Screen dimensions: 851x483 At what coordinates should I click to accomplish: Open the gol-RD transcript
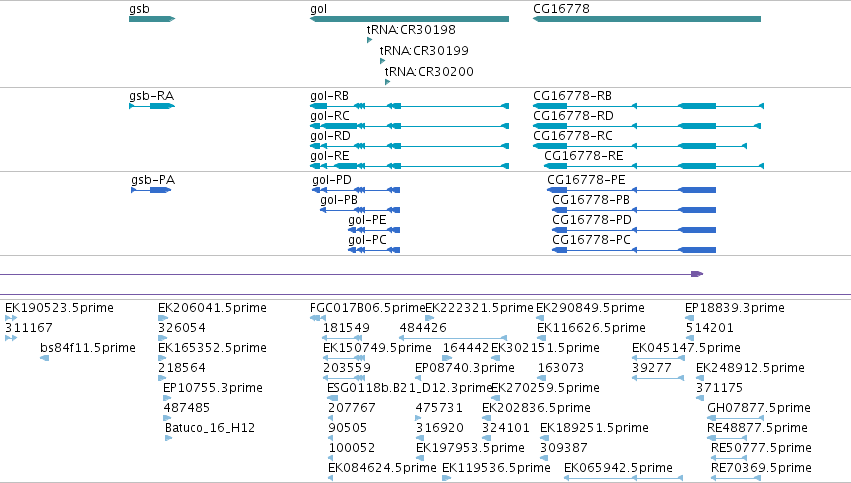(409, 146)
